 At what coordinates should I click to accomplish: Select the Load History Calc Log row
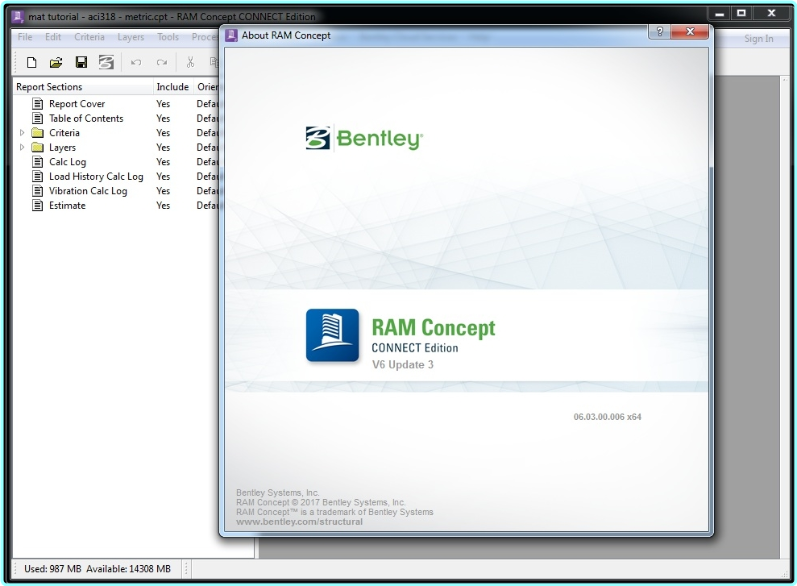tap(118, 176)
